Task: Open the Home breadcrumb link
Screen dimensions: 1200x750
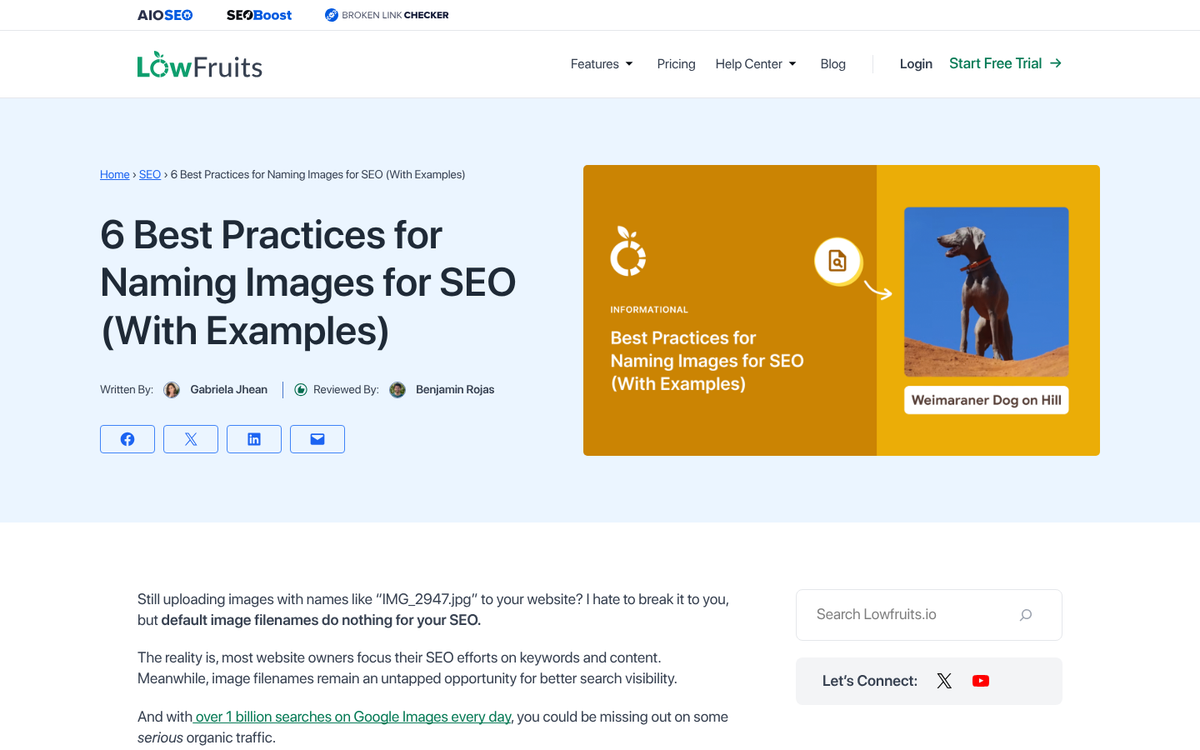Action: pyautogui.click(x=114, y=174)
